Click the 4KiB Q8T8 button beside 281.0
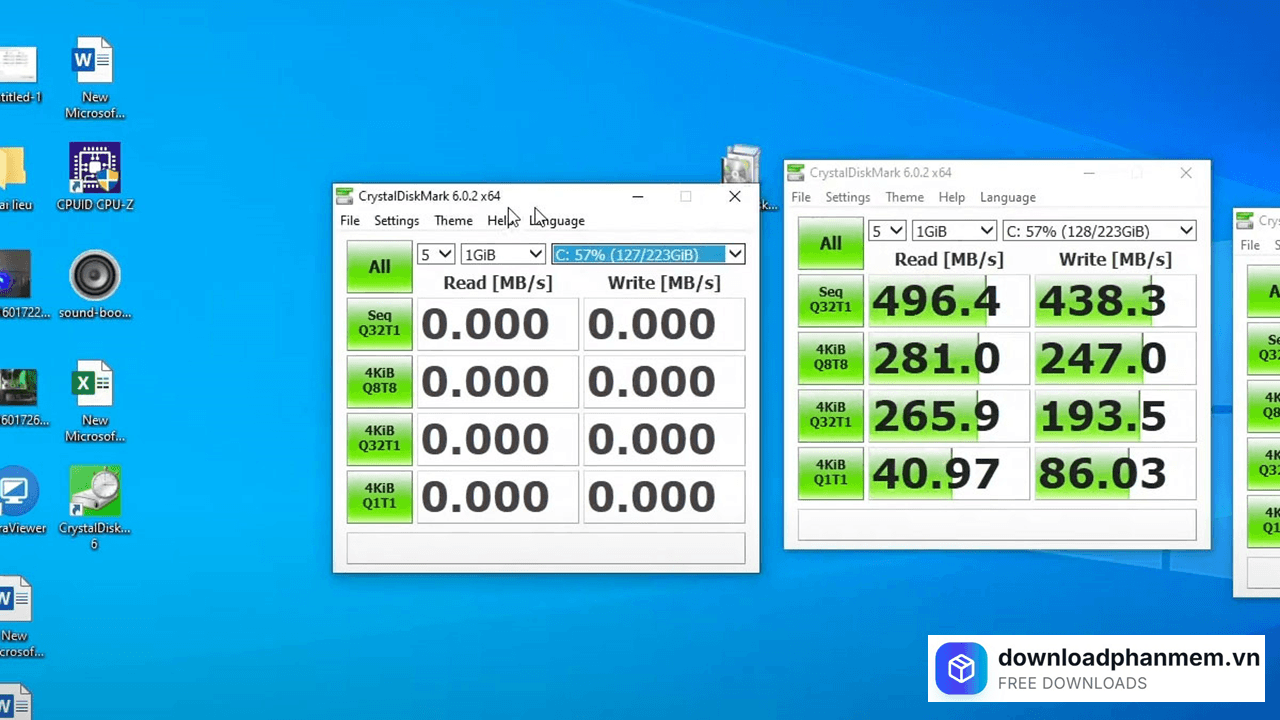This screenshot has width=1280, height=720. point(830,358)
